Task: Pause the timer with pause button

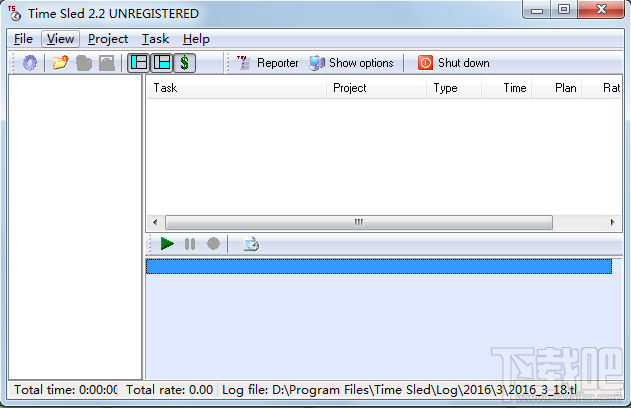Action: click(190, 244)
